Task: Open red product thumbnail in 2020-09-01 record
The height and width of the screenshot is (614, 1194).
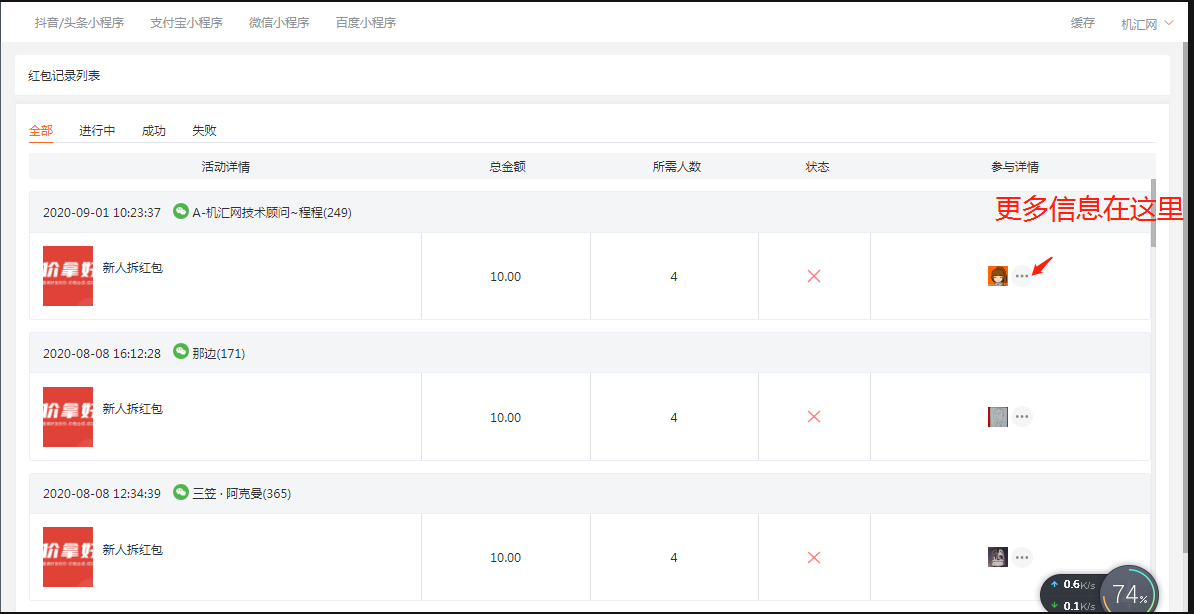Action: [68, 276]
